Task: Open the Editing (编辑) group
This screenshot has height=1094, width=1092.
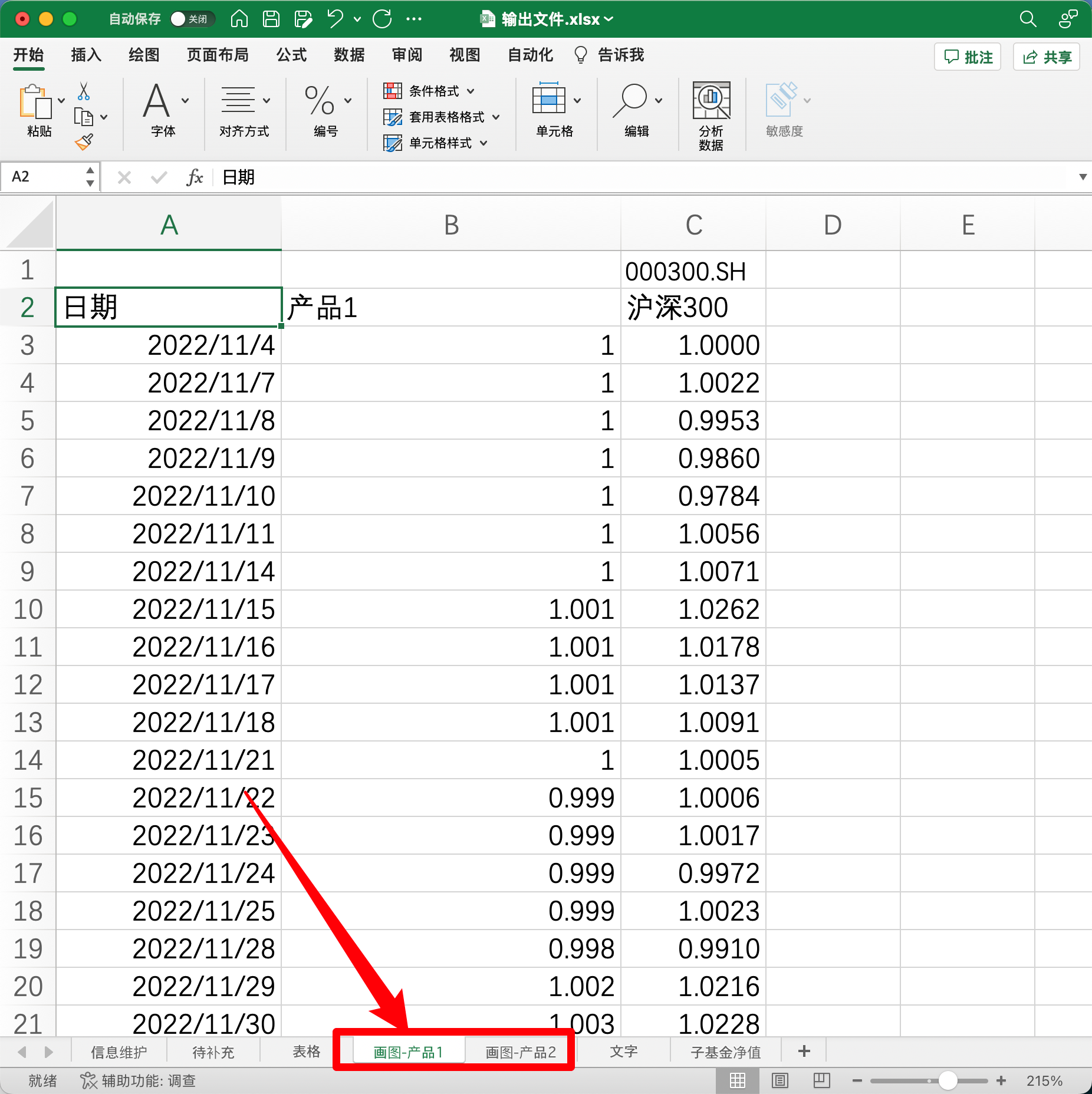Action: (x=637, y=110)
